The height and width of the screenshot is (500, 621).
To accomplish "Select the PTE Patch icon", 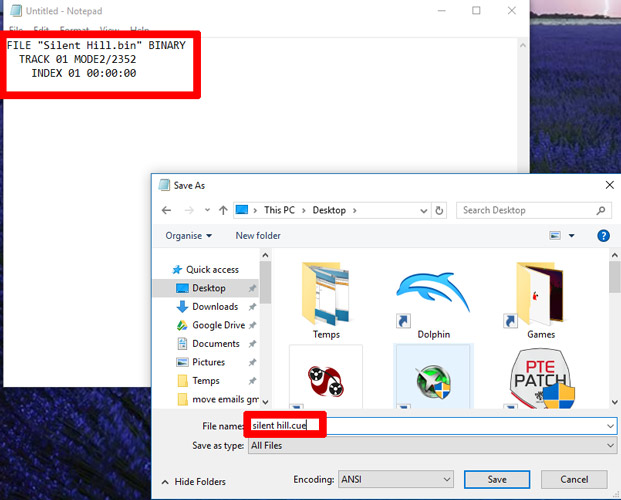I will click(x=541, y=376).
